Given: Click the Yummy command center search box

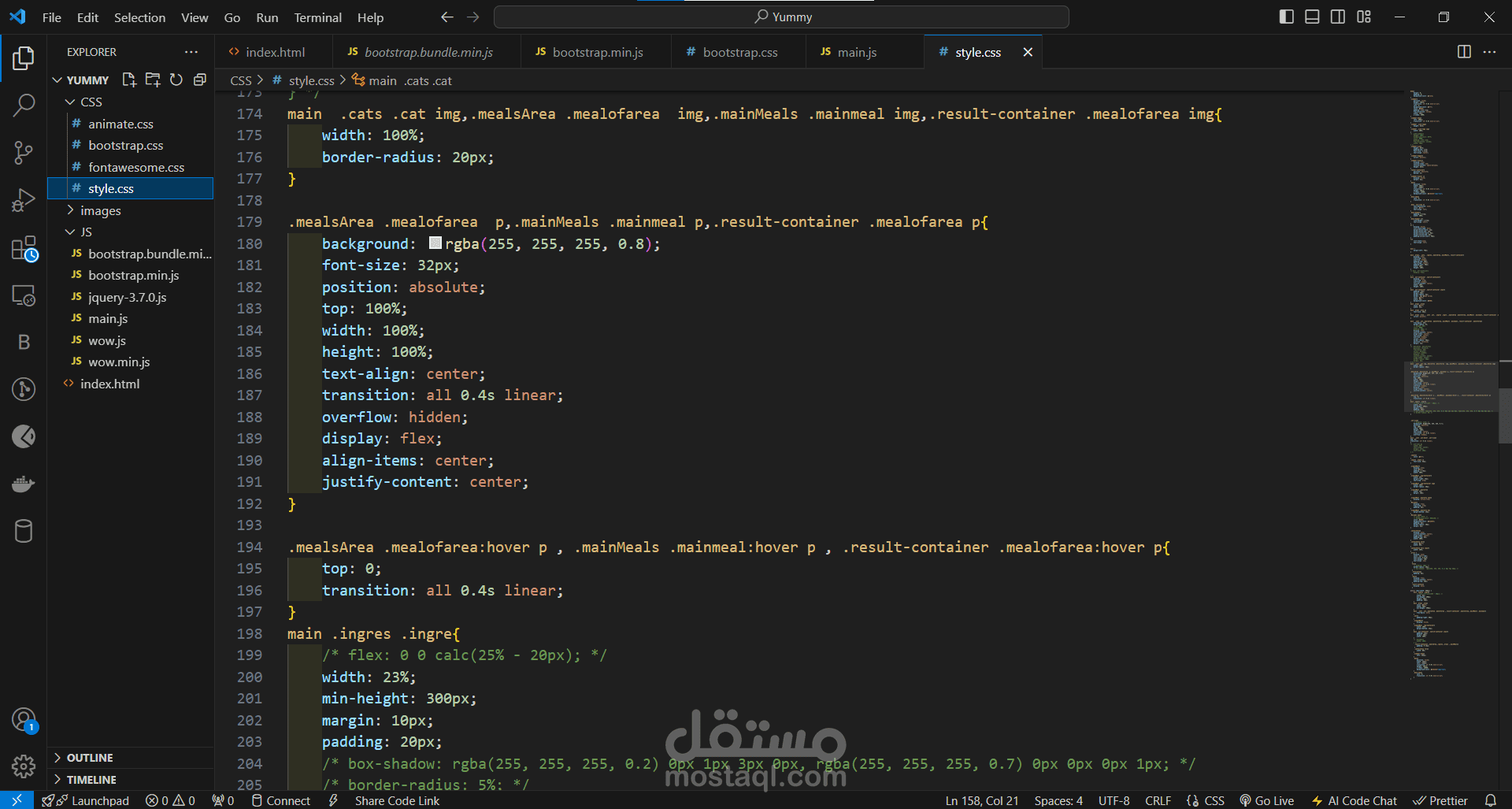Looking at the screenshot, I should click(x=781, y=17).
